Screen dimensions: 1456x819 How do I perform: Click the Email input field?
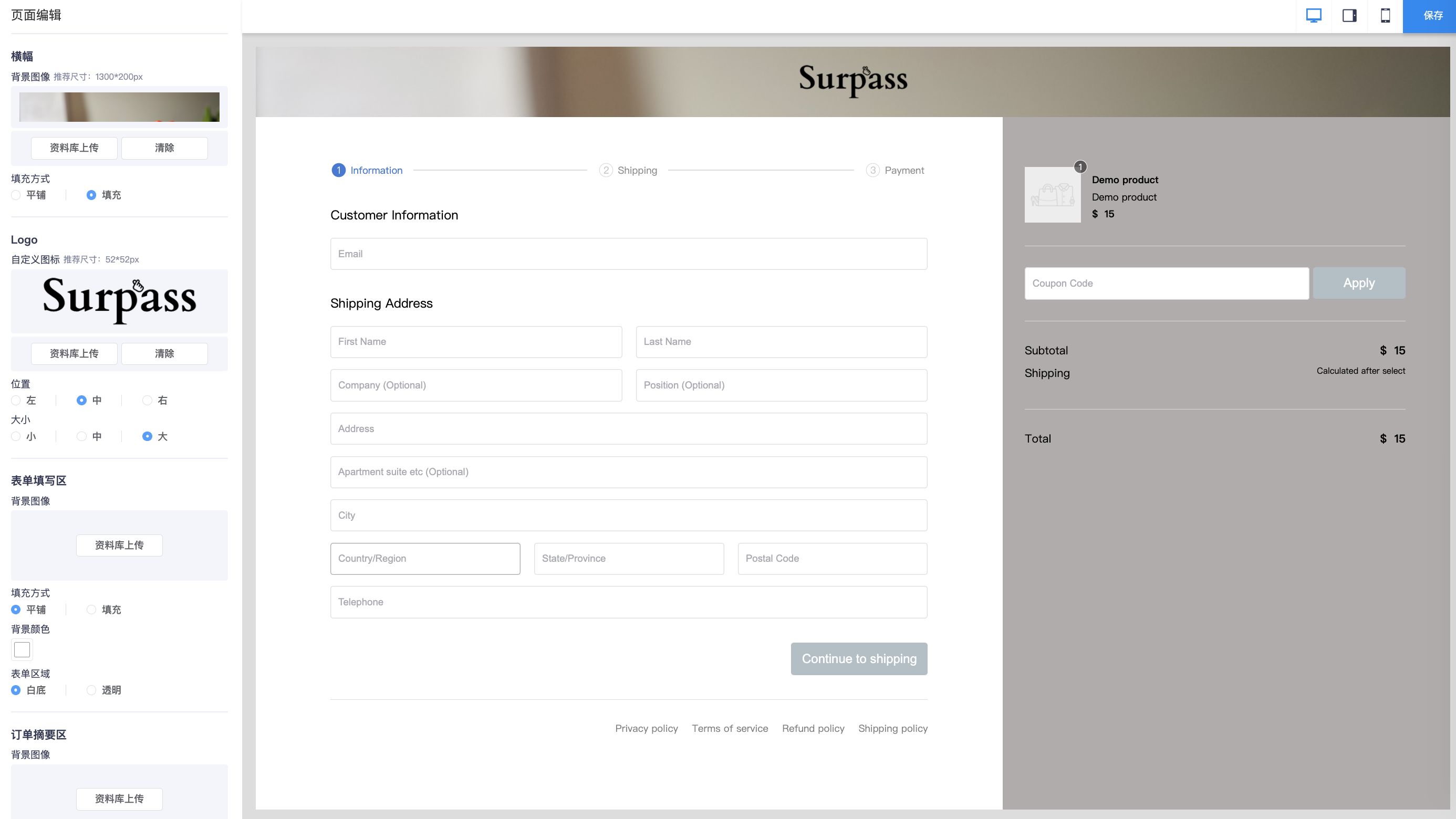(629, 254)
